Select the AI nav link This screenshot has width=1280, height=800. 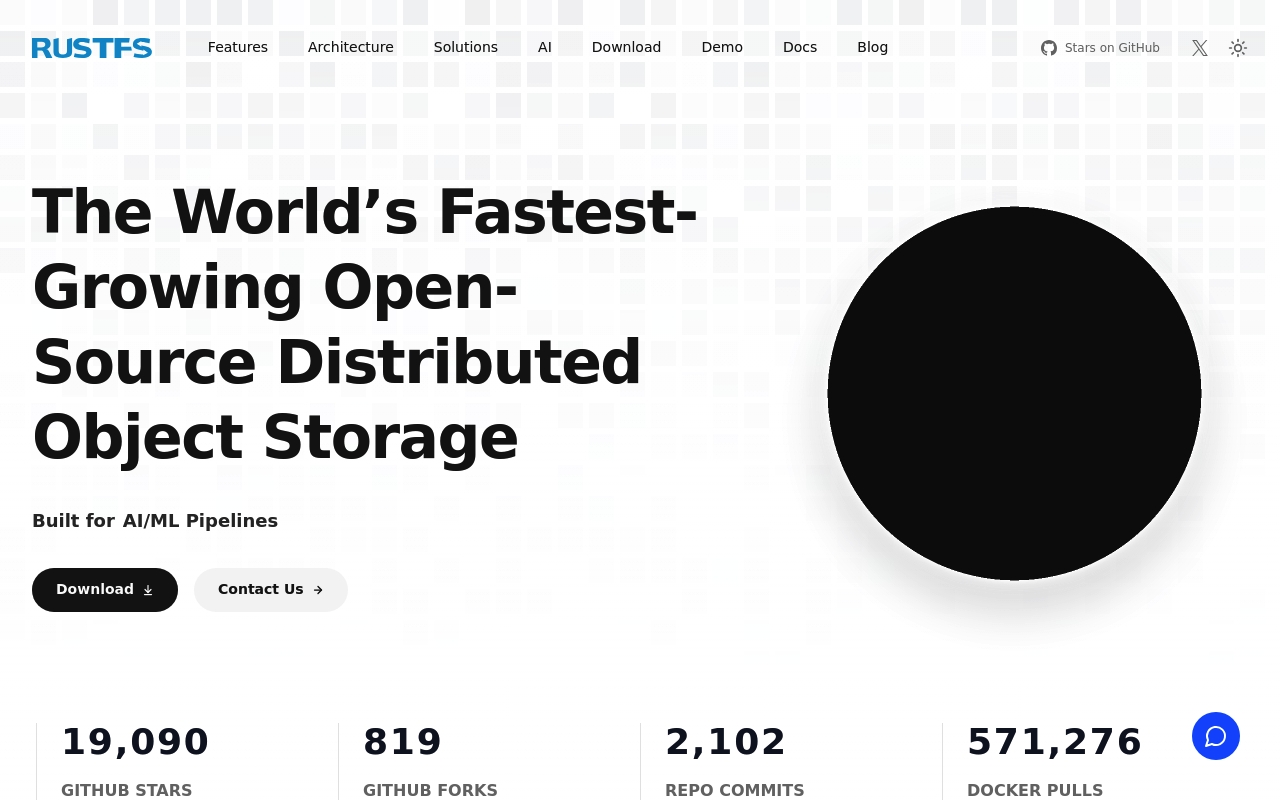(545, 47)
